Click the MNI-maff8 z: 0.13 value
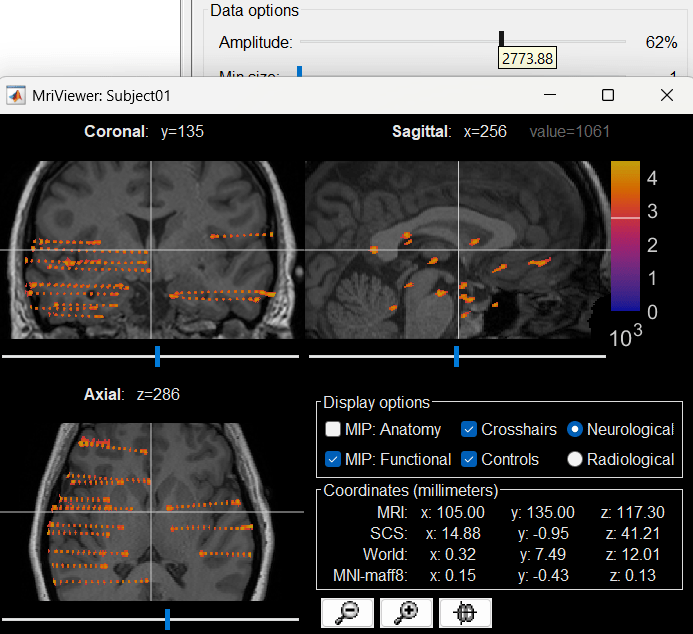 point(633,575)
